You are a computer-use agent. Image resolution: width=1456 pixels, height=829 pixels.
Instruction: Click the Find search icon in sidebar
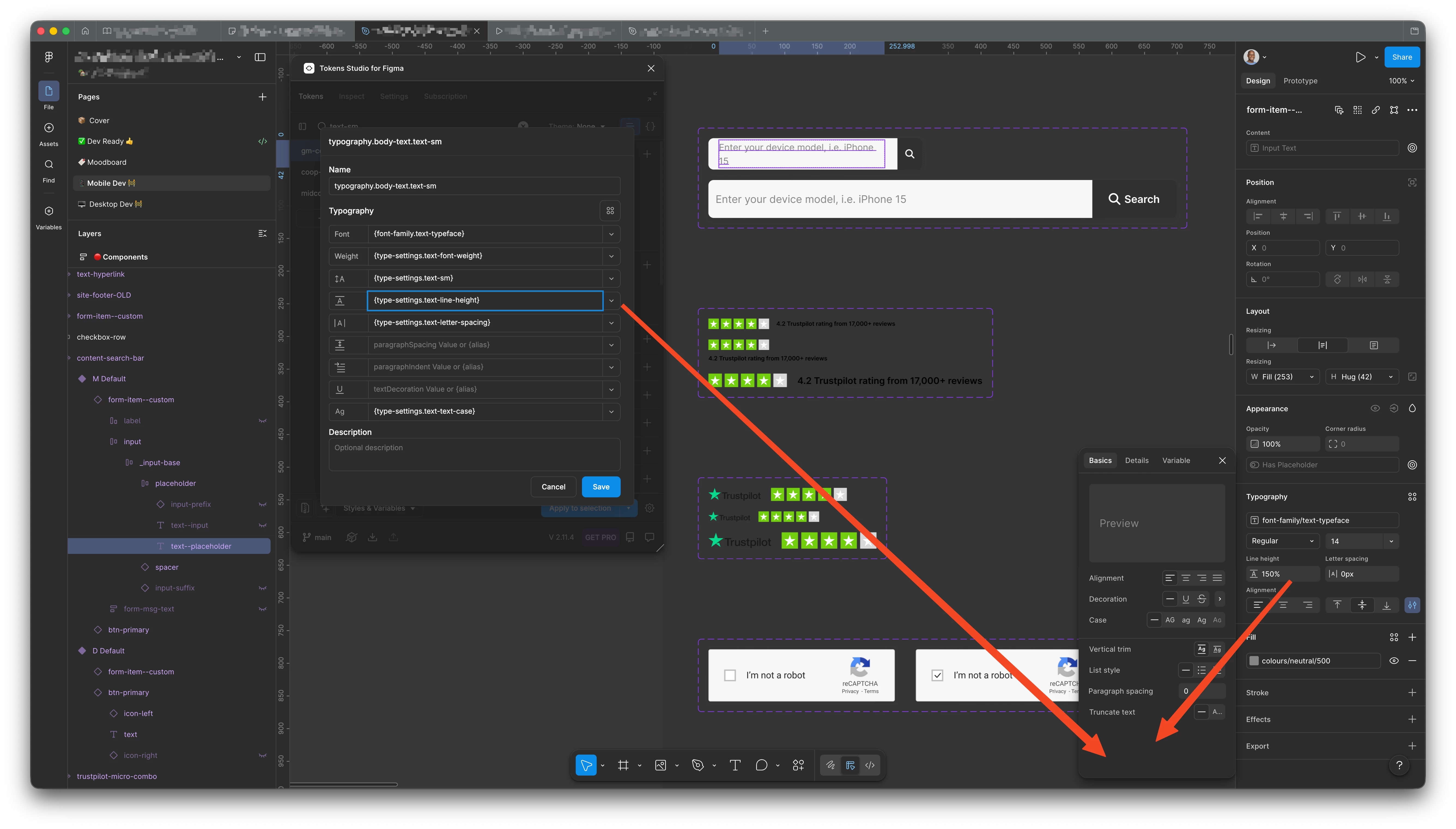coord(49,164)
